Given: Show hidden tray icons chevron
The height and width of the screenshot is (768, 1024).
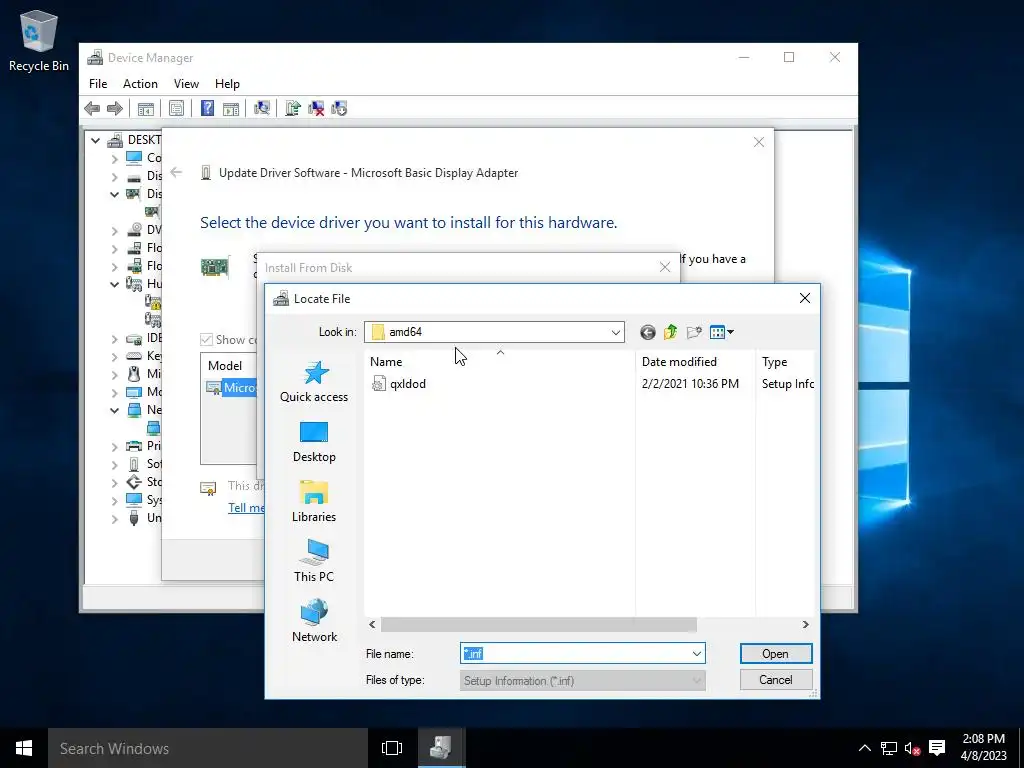Looking at the screenshot, I should click(865, 748).
